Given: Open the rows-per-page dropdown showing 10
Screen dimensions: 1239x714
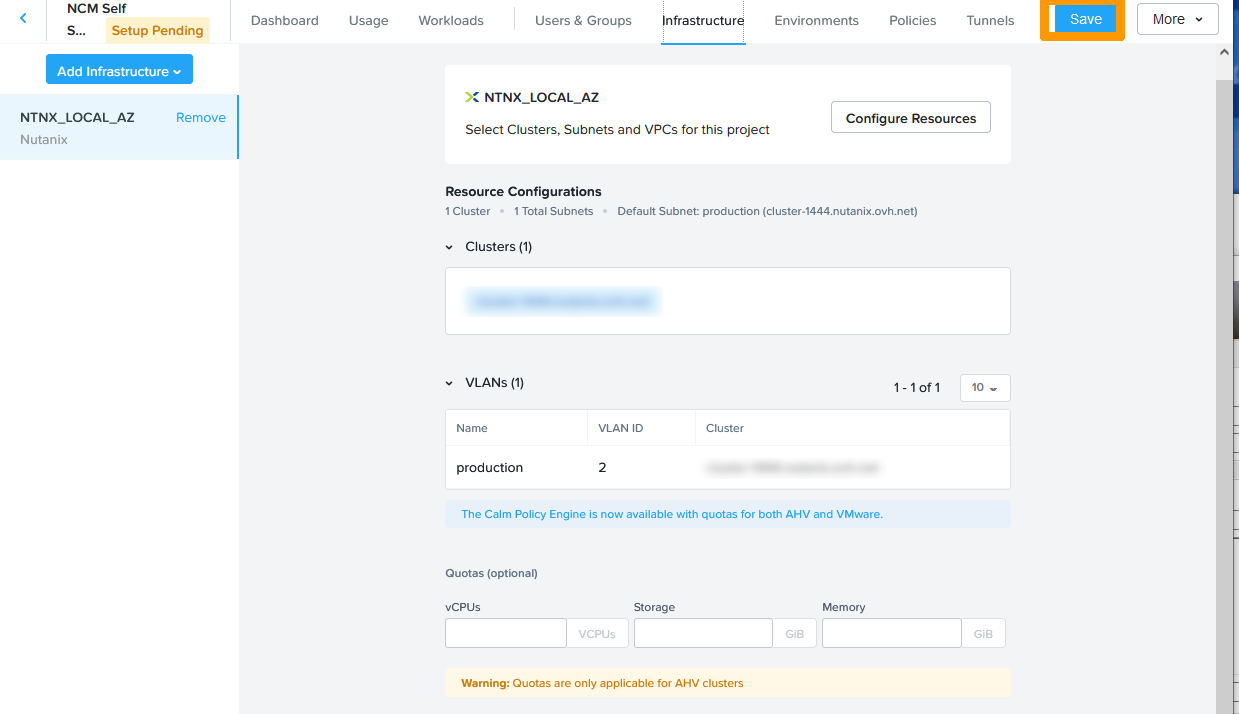Looking at the screenshot, I should pos(984,388).
